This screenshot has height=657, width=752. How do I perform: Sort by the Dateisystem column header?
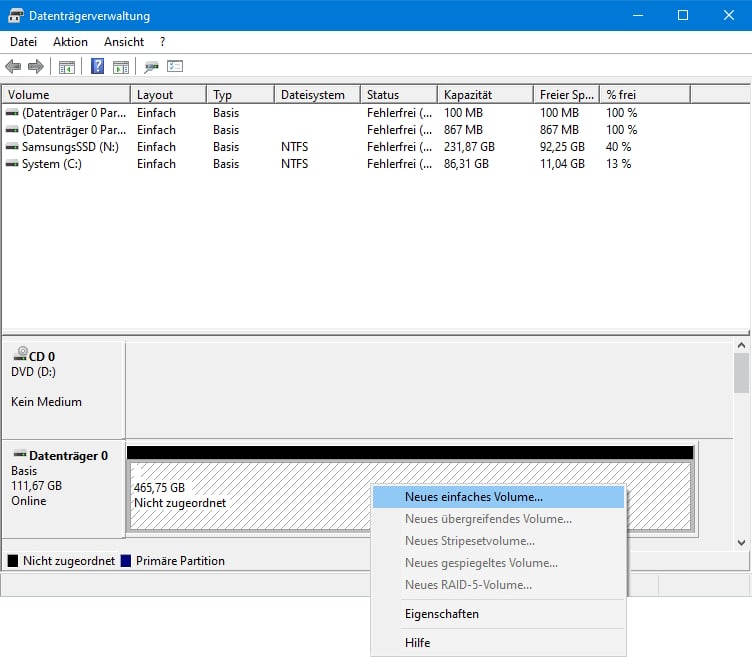click(x=317, y=94)
